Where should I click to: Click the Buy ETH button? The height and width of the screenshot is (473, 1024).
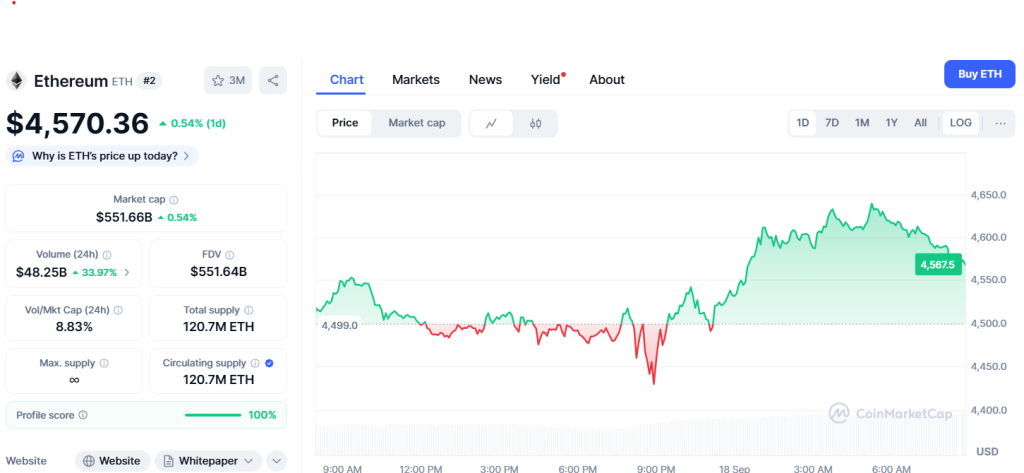tap(979, 75)
